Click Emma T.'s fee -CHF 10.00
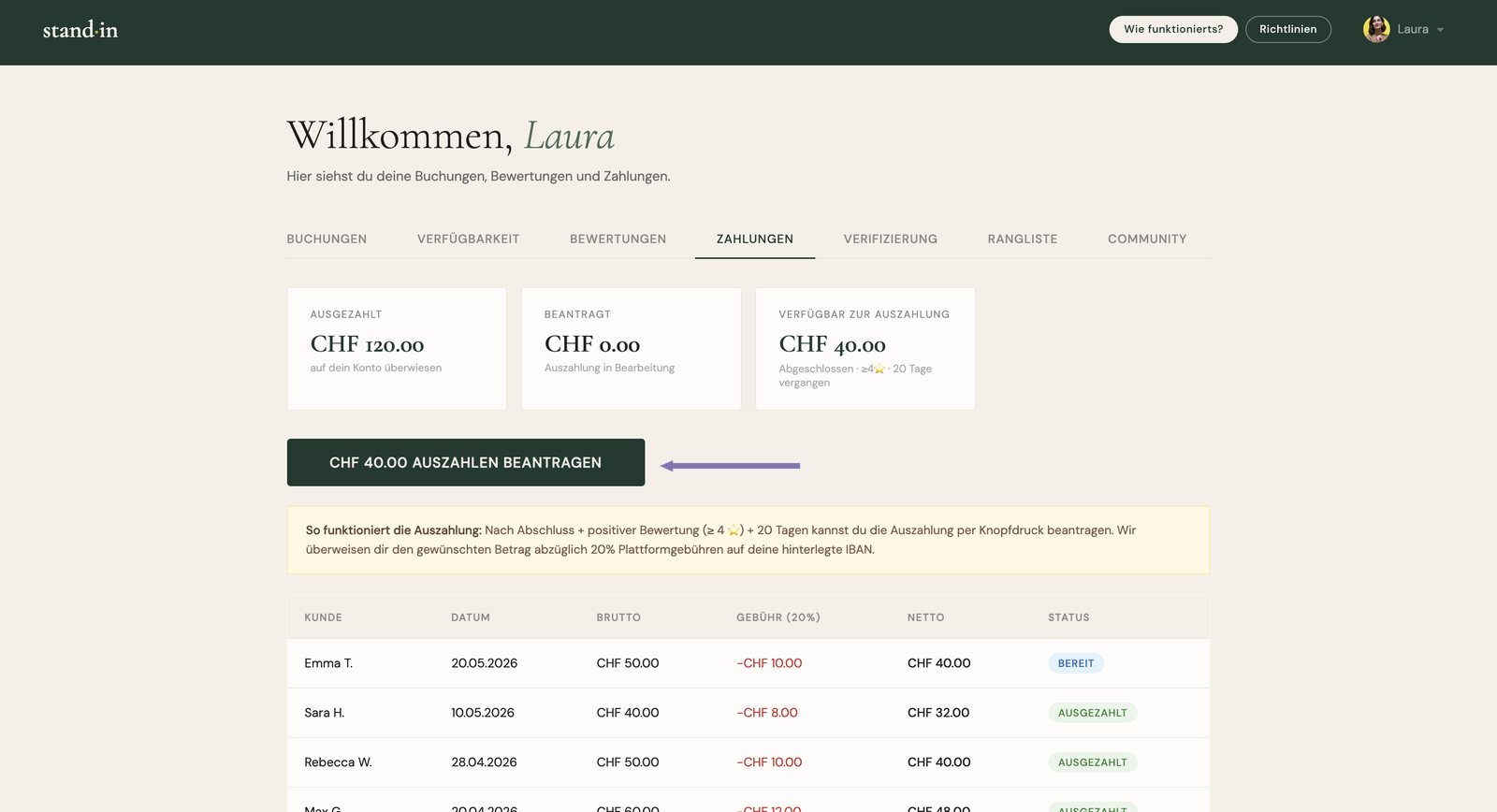The image size is (1497, 812). (769, 663)
